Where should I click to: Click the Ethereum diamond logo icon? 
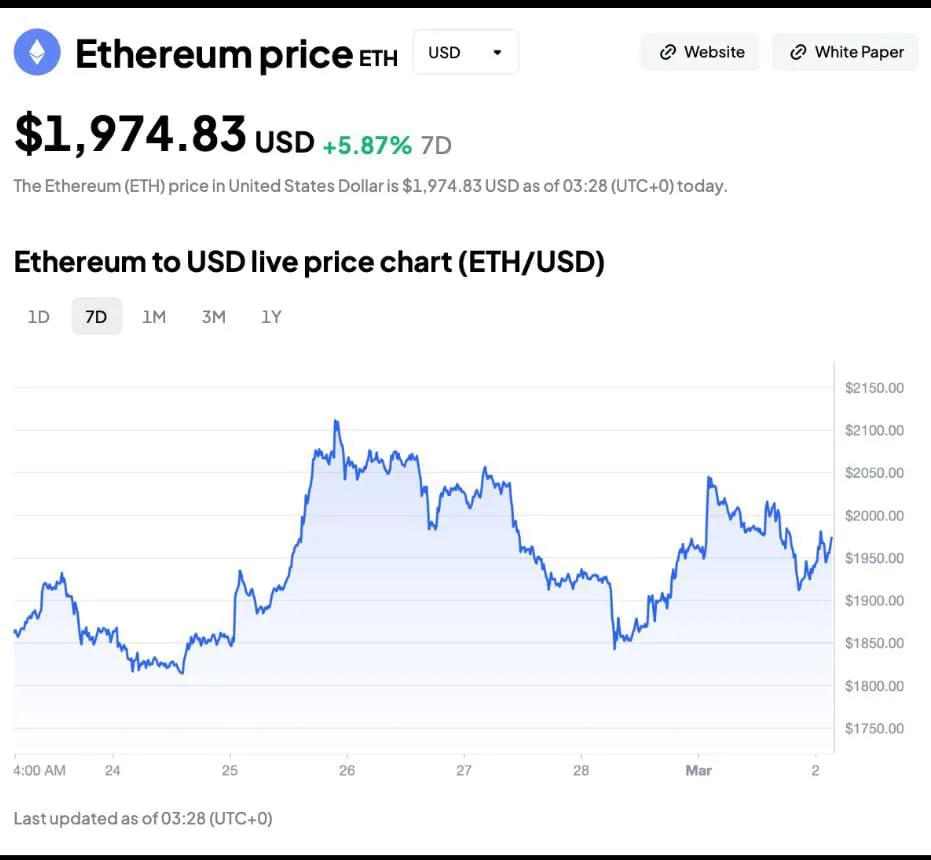[x=37, y=52]
